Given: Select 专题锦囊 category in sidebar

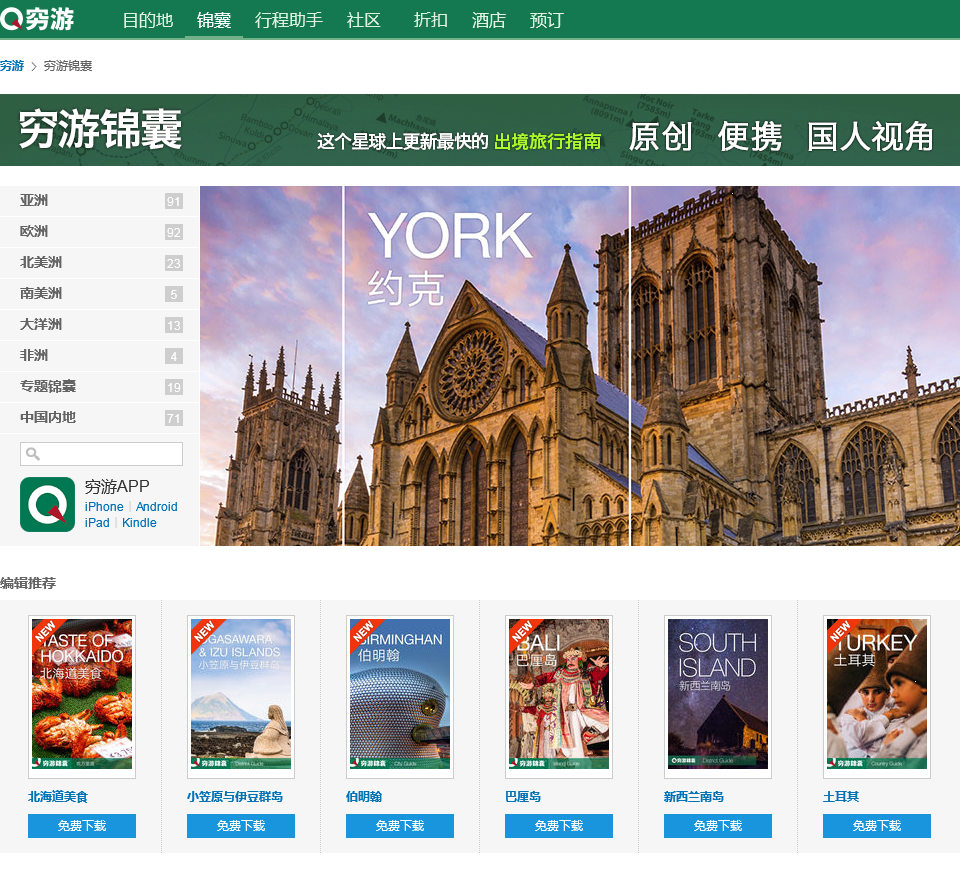Looking at the screenshot, I should coord(100,386).
